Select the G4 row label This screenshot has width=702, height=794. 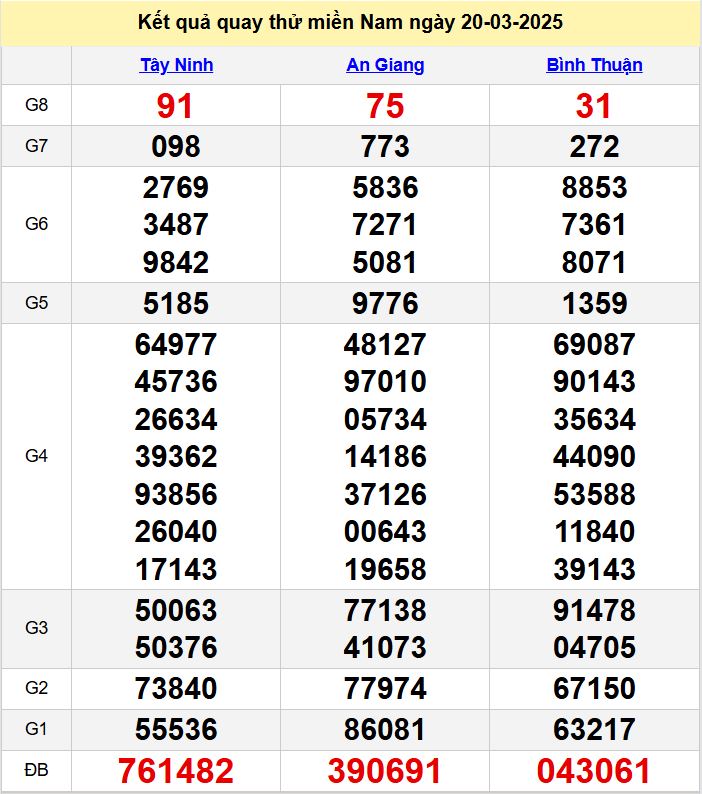tap(36, 456)
